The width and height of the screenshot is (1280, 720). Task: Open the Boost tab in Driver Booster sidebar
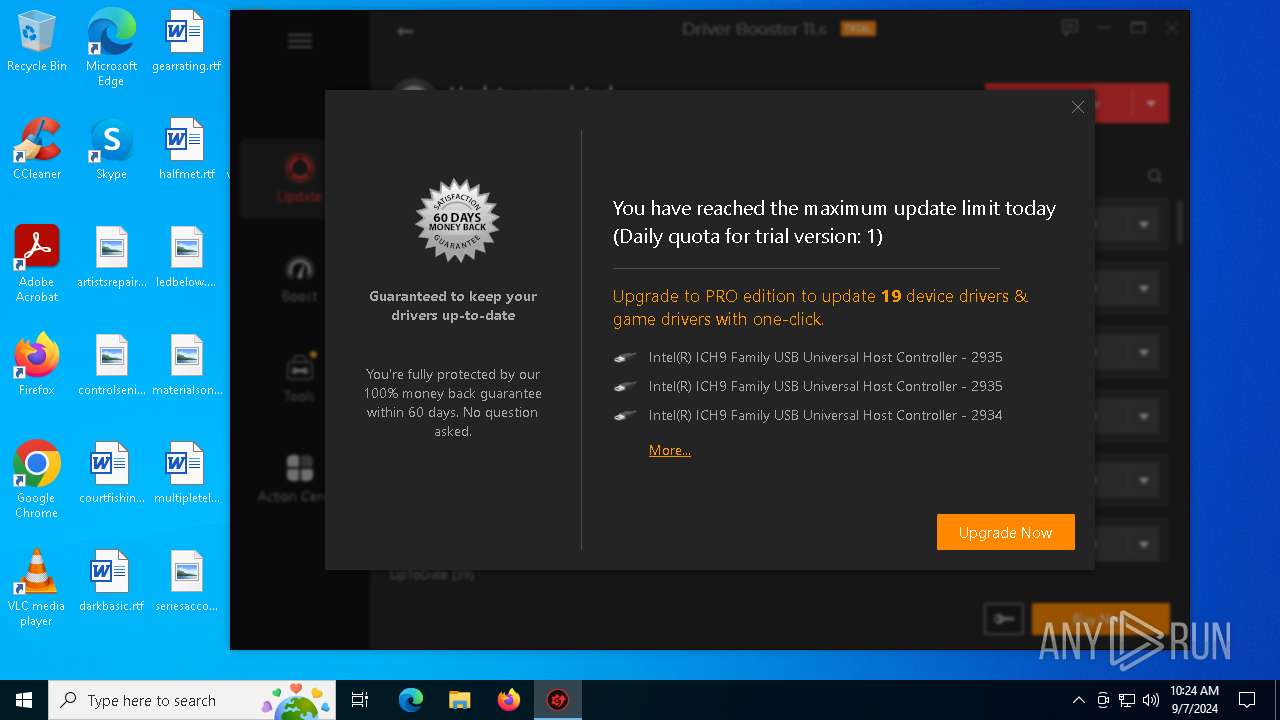coord(299,279)
